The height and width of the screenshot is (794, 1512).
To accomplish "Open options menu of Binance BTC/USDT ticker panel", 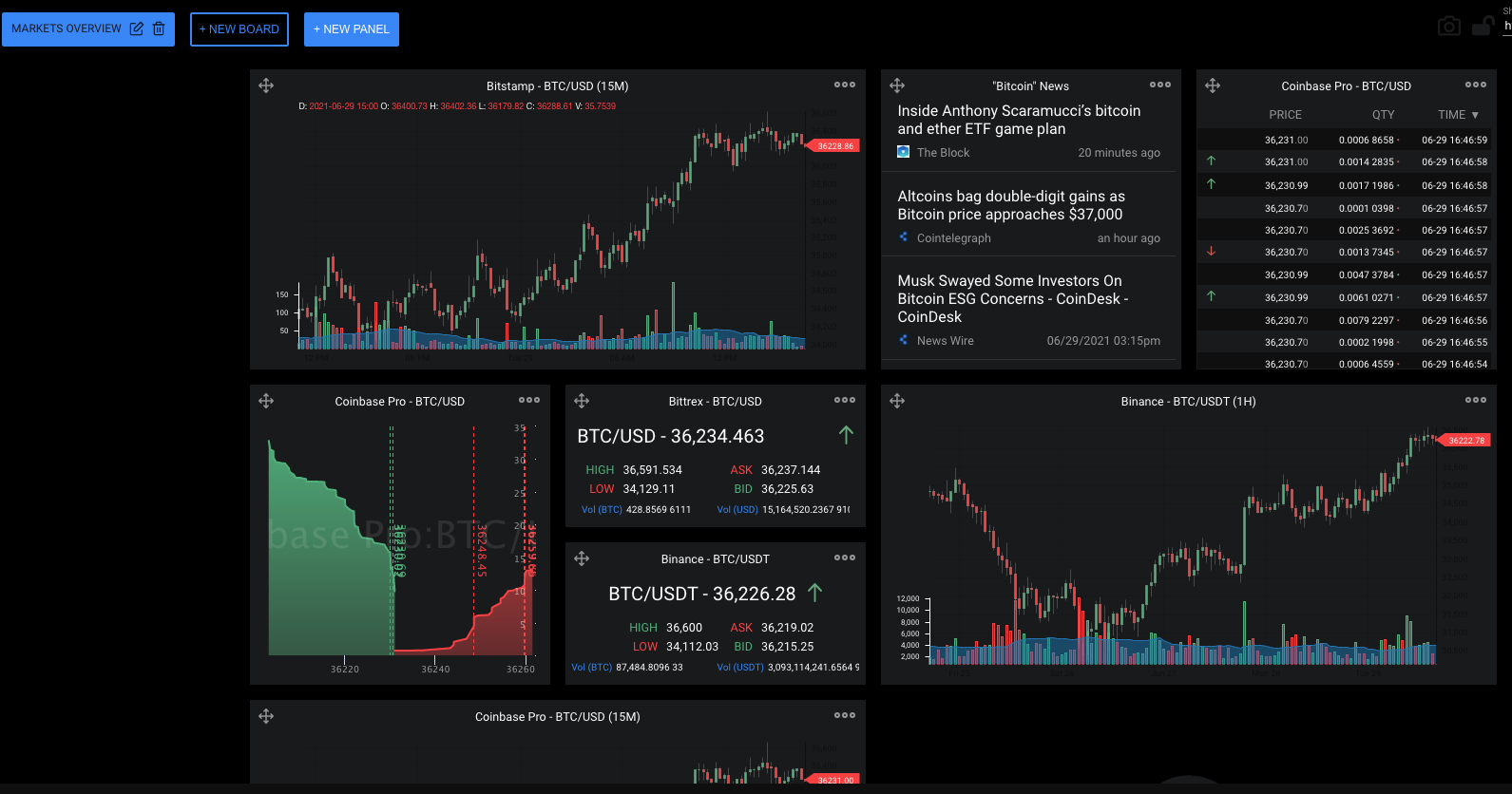I will 845,558.
